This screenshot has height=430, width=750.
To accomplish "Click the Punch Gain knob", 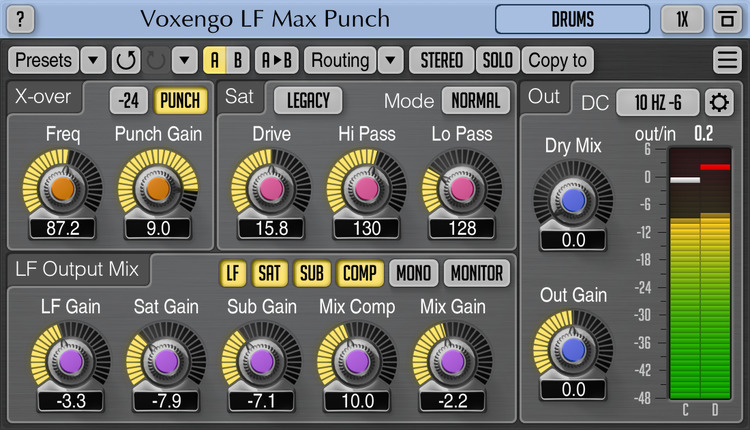I will pos(158,188).
